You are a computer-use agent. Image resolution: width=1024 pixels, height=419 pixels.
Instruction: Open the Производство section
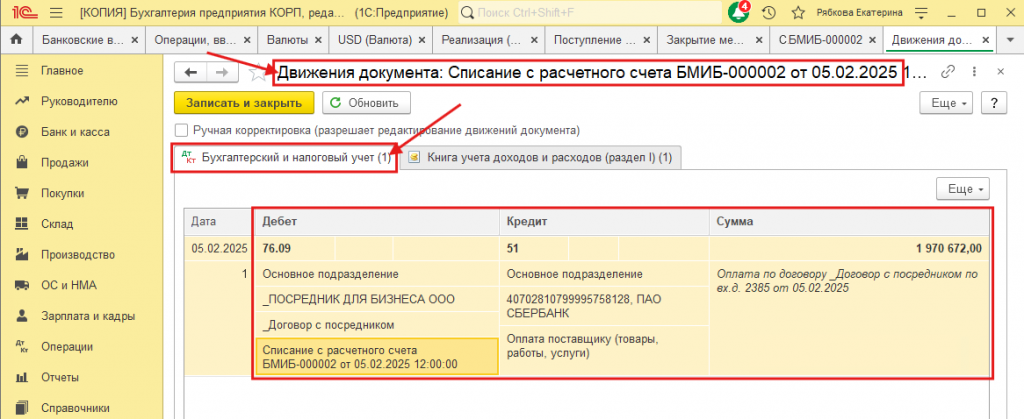coord(78,255)
